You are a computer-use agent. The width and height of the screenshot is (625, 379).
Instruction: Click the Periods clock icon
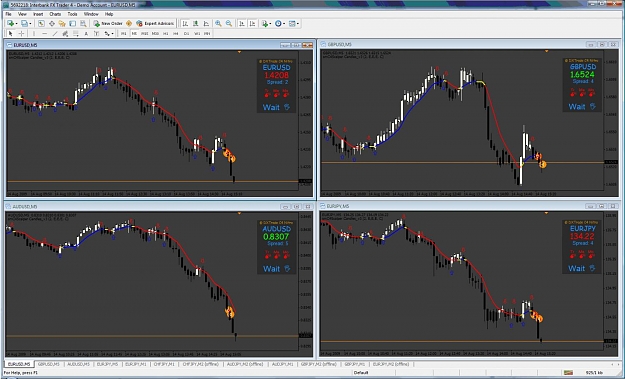pos(278,24)
